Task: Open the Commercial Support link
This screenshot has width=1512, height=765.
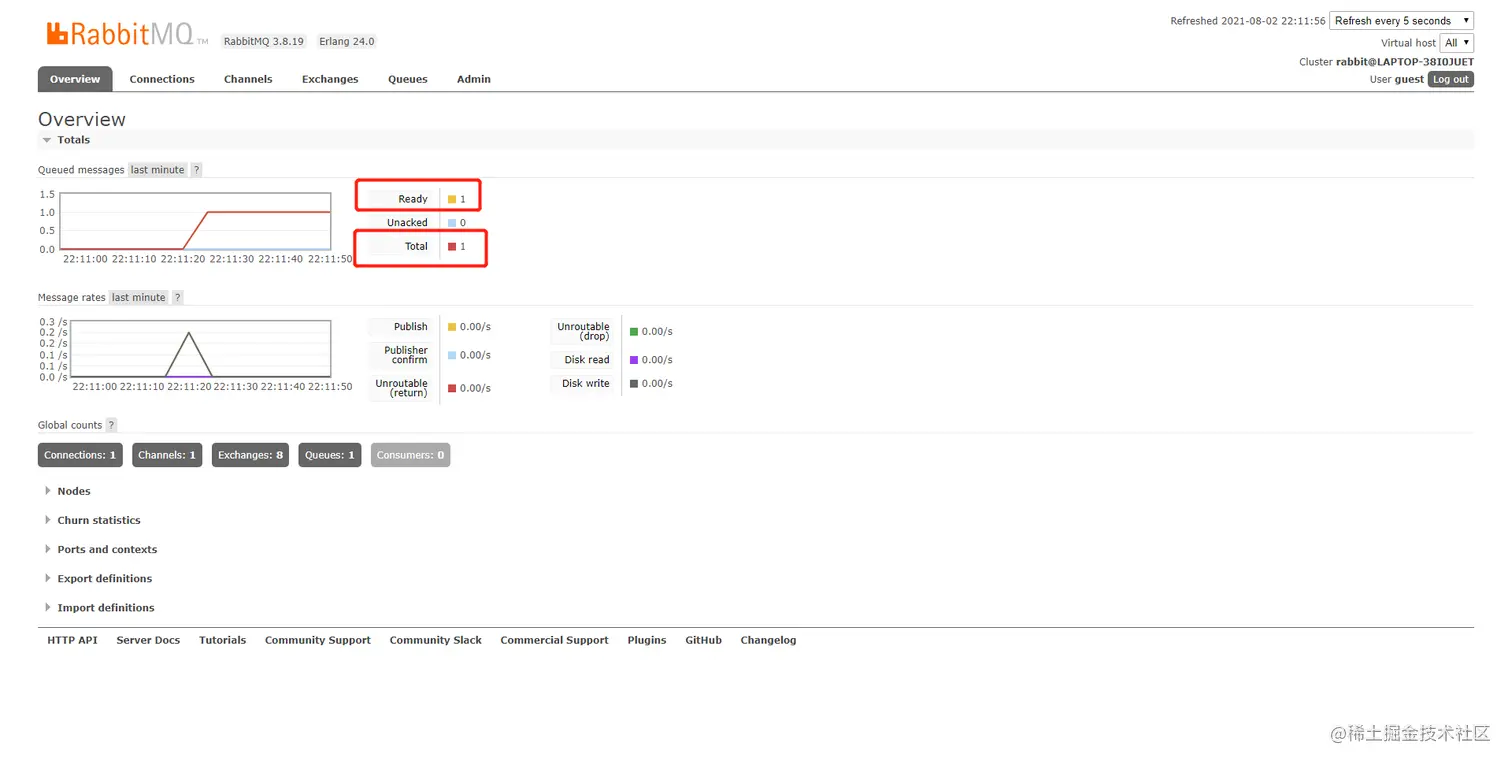Action: click(x=554, y=640)
